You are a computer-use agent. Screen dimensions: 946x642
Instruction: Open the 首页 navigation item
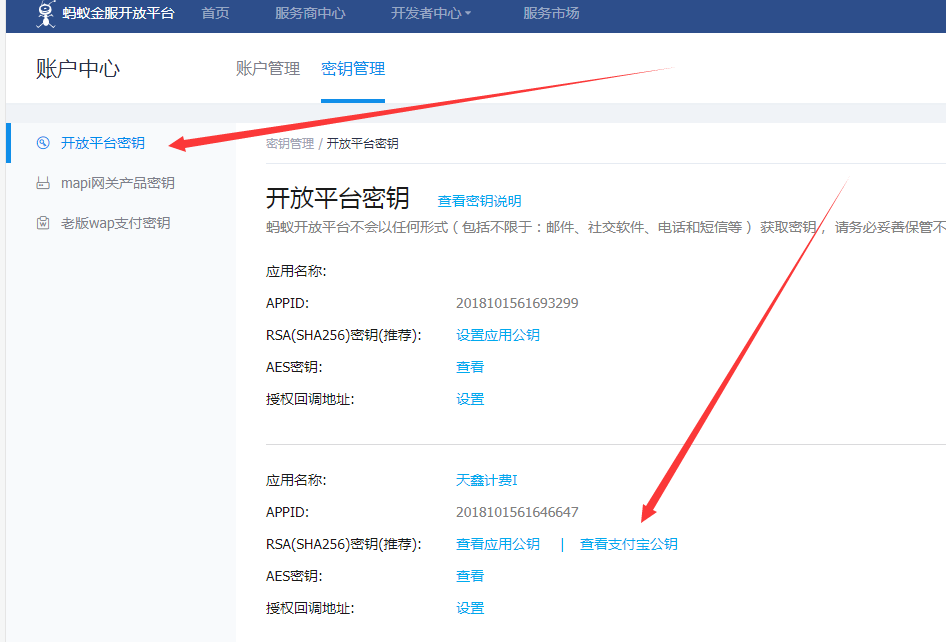(215, 13)
